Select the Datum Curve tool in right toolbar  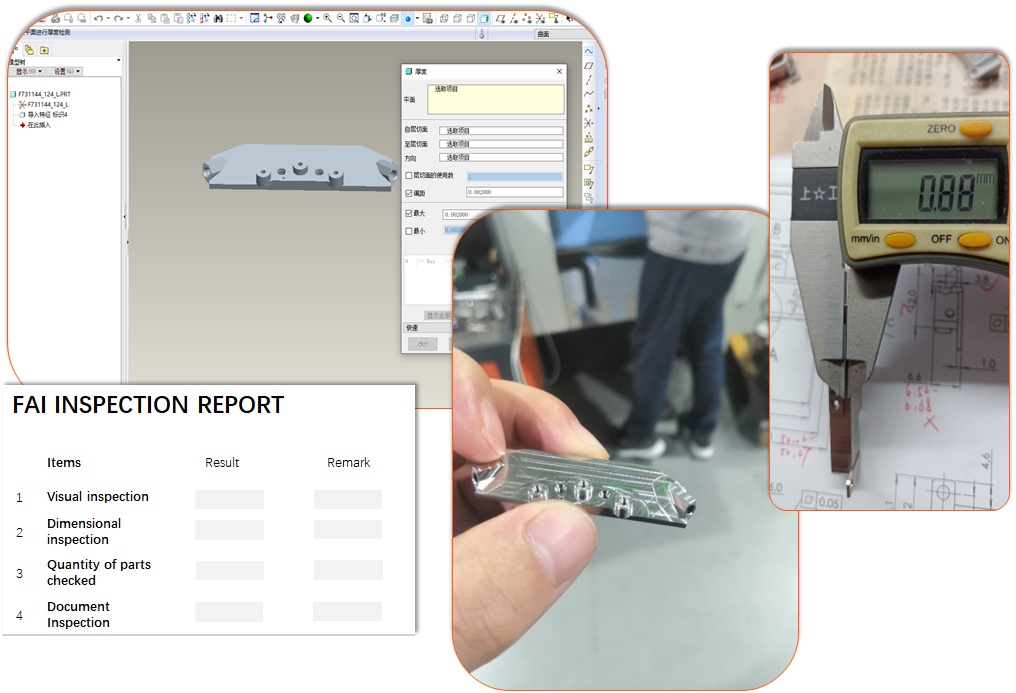(x=588, y=94)
